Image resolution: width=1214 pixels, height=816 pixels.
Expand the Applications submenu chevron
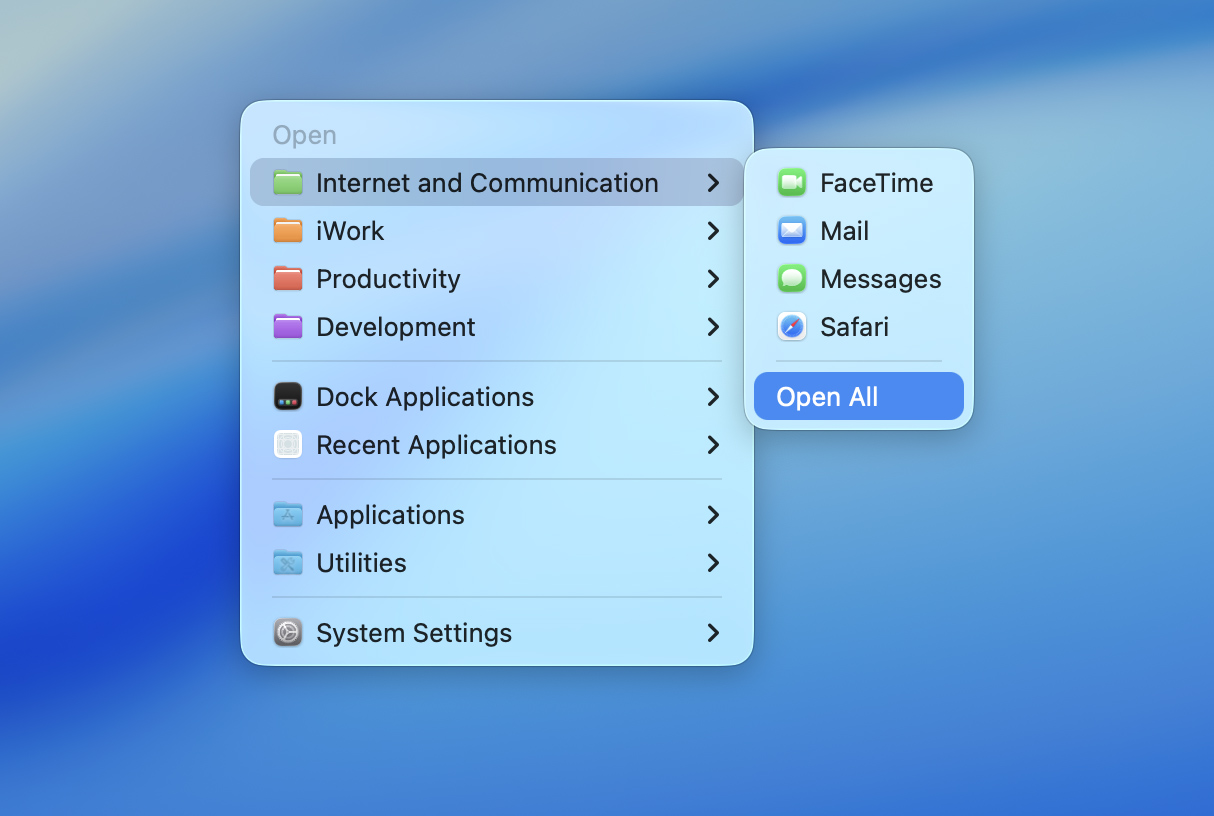point(713,515)
